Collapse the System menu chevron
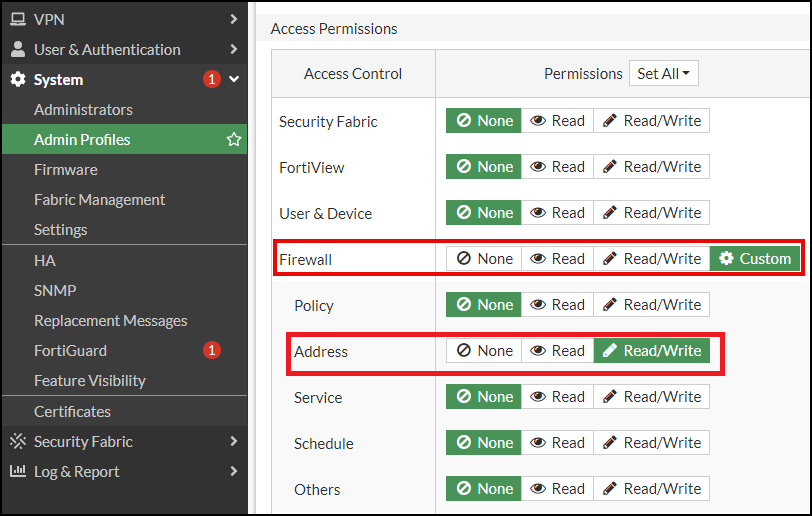This screenshot has height=516, width=812. (x=234, y=80)
